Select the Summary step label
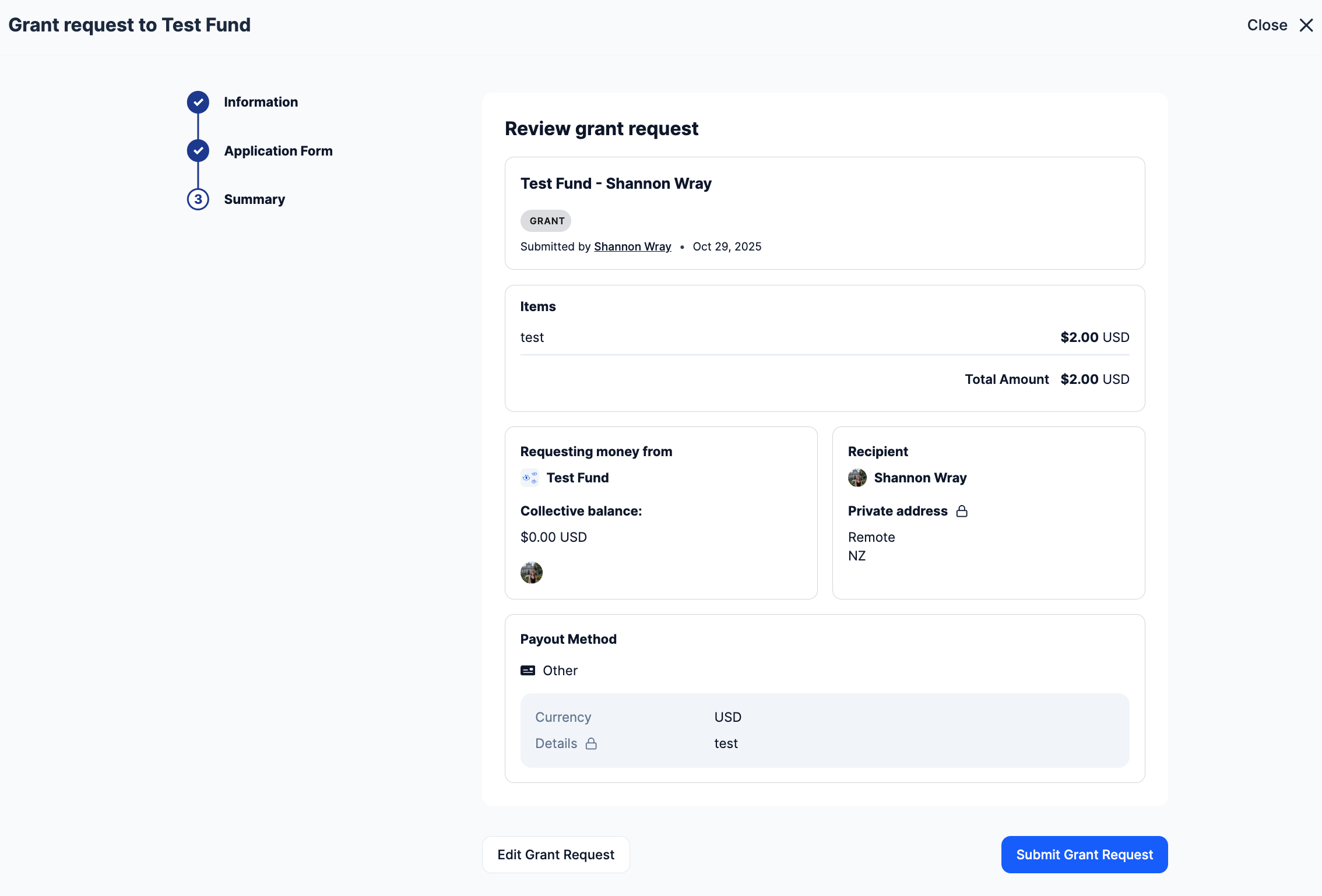 point(254,199)
